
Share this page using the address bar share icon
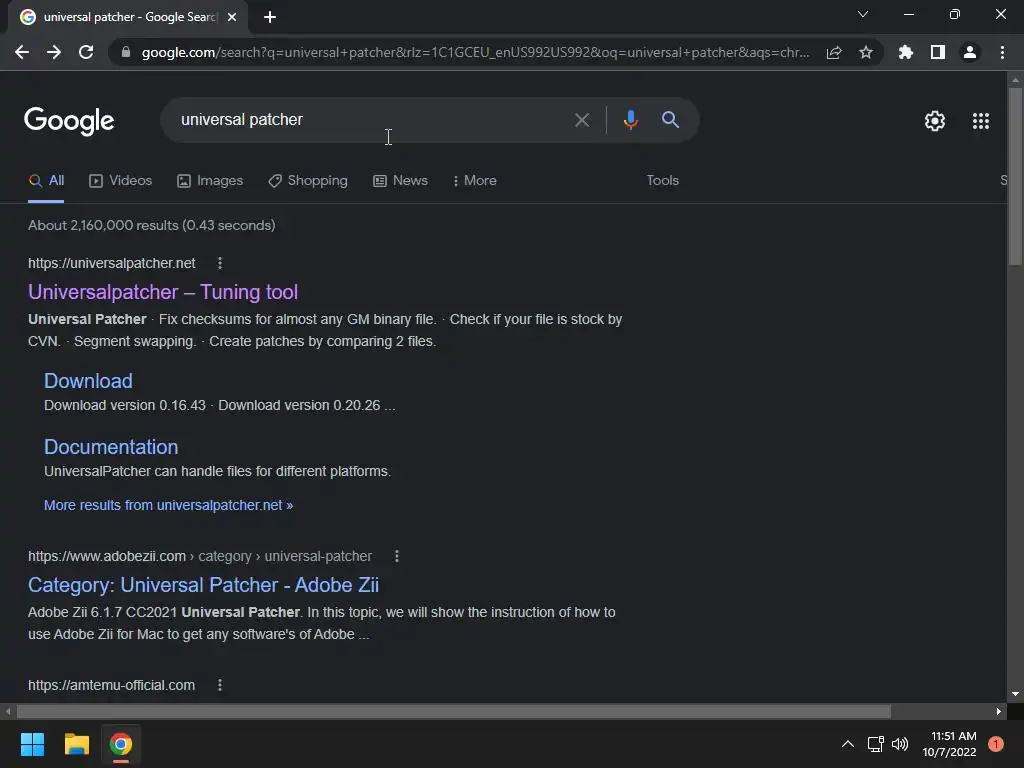tap(834, 52)
